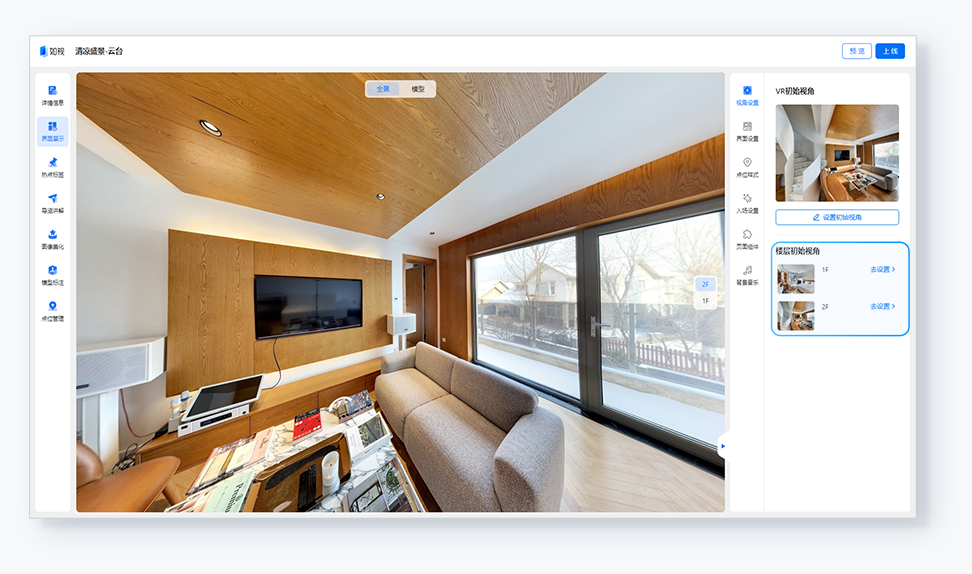Click the 1F floor thumbnail
Screen dimensions: 972x574
(x=796, y=279)
